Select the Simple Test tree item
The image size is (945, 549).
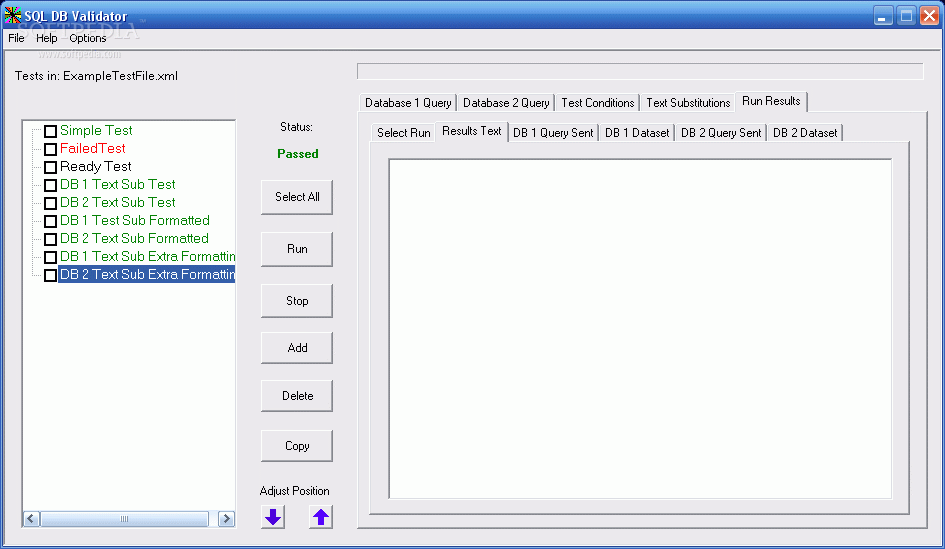(96, 130)
